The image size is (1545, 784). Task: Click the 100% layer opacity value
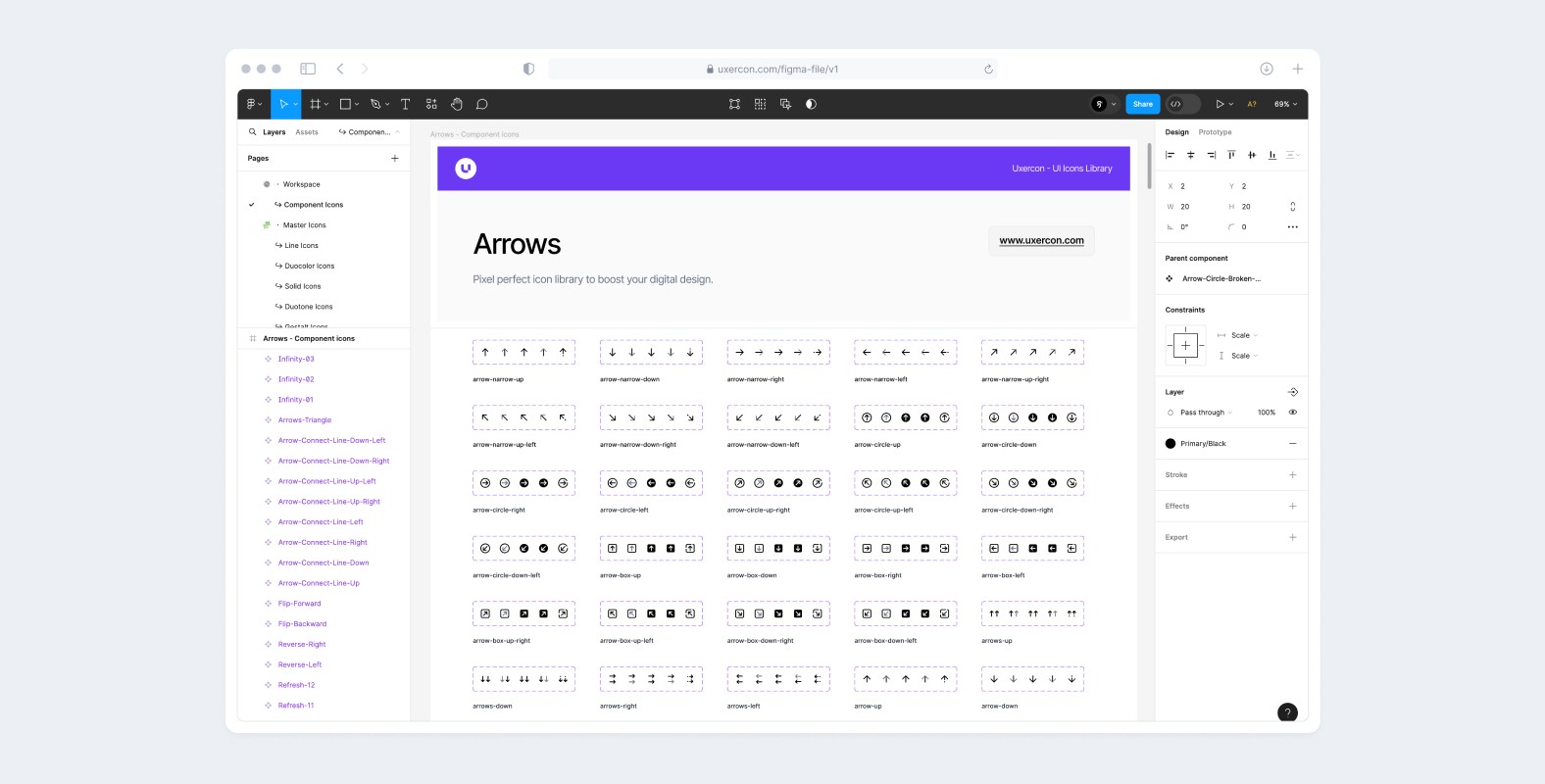pos(1267,413)
